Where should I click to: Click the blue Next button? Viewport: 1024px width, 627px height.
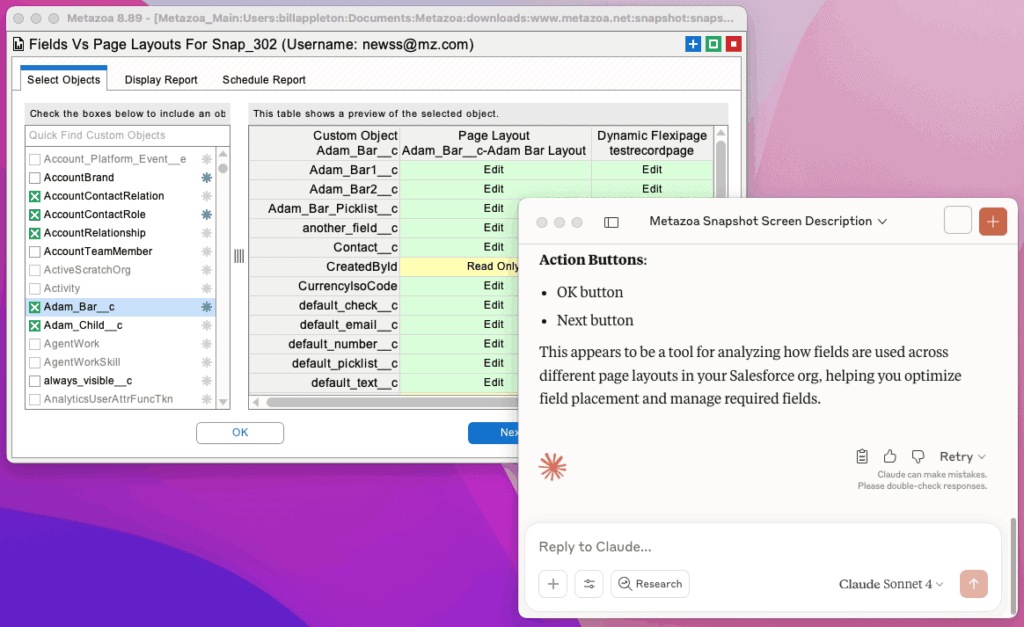[x=494, y=432]
